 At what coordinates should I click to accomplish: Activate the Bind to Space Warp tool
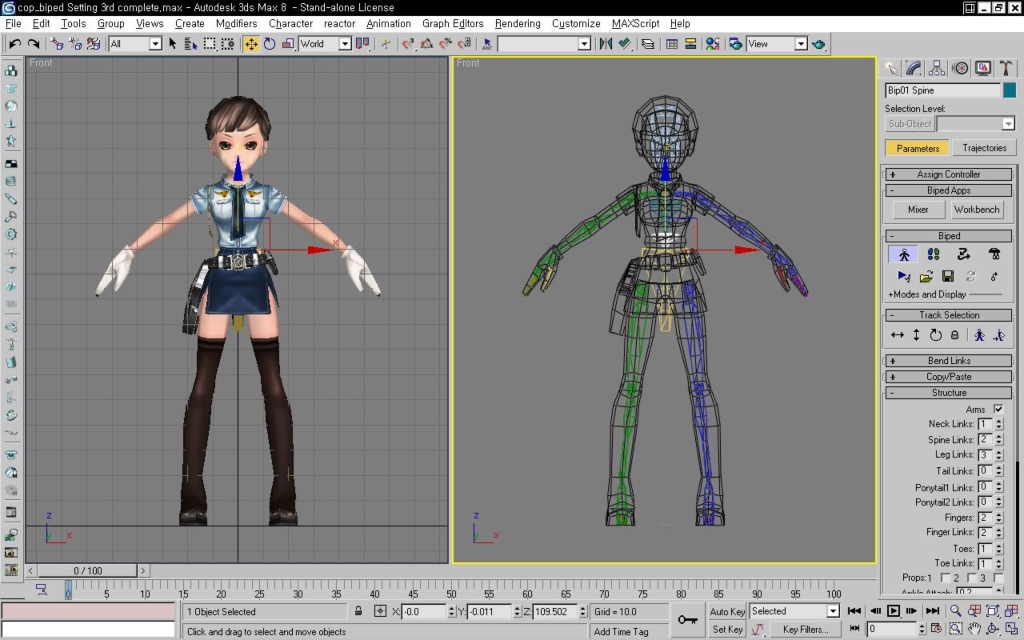93,44
